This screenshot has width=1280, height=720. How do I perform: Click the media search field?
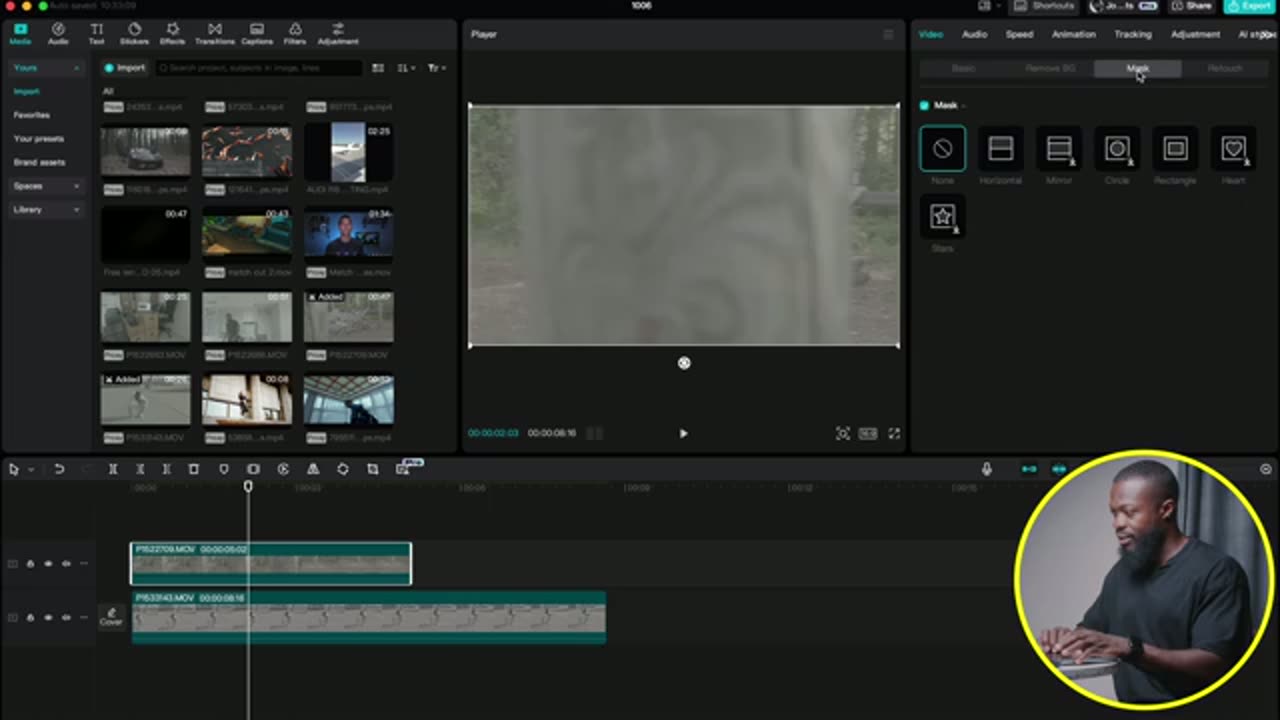tap(260, 68)
